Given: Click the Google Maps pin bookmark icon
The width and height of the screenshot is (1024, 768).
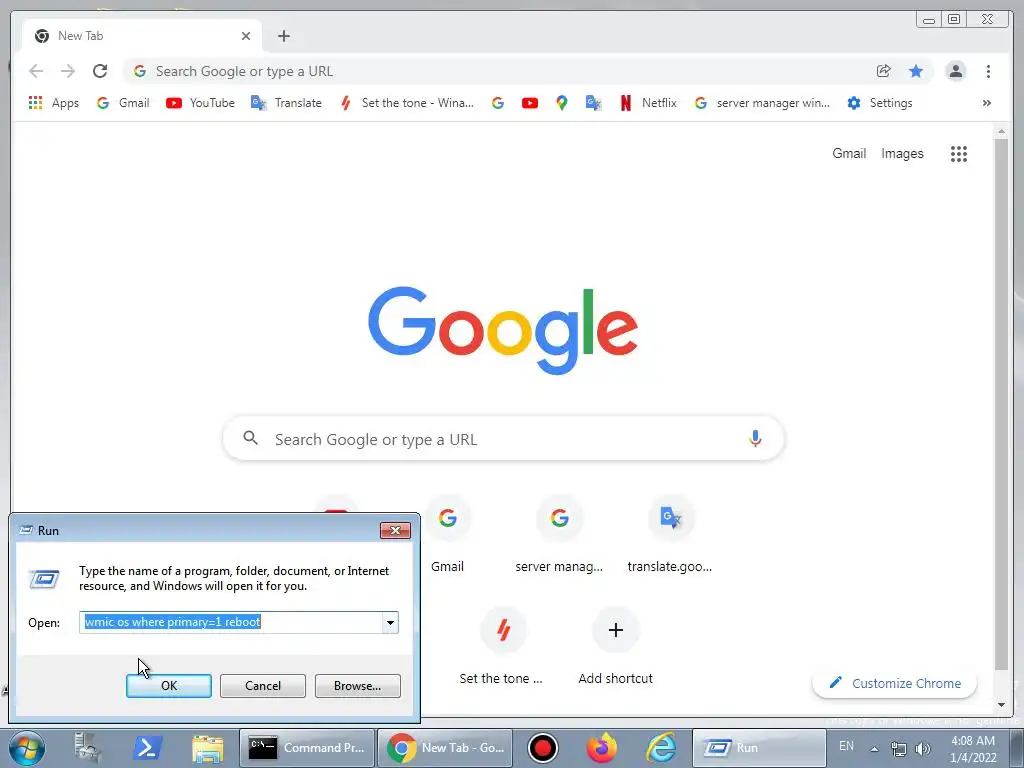Looking at the screenshot, I should 562,103.
